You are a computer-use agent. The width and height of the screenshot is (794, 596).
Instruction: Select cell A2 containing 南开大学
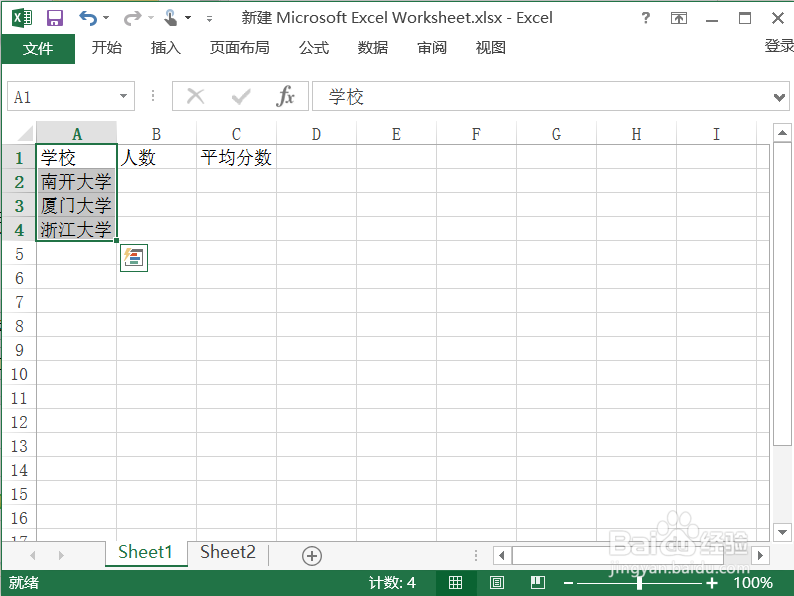click(x=76, y=181)
